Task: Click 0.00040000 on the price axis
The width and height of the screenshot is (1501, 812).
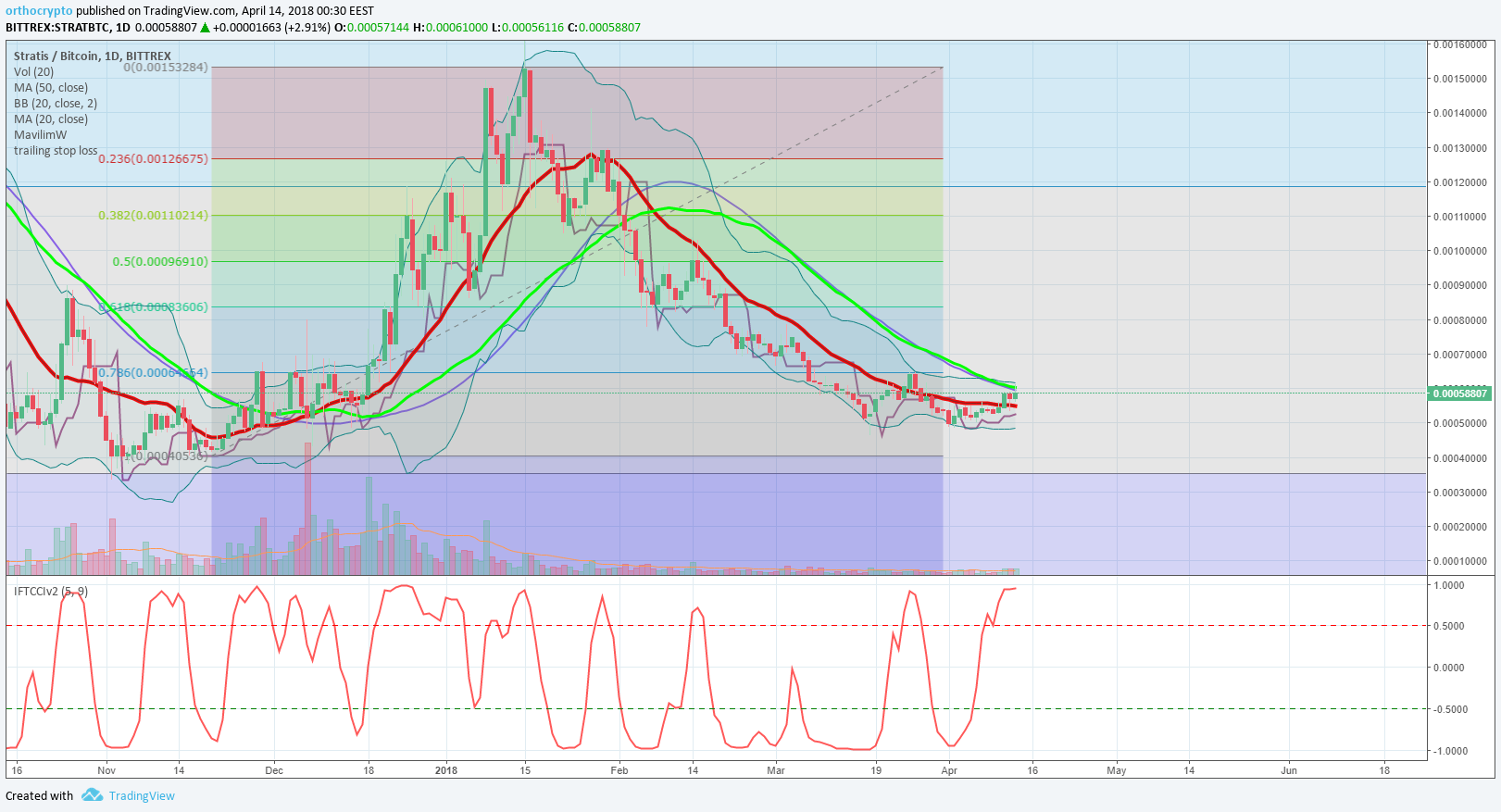Action: 1460,458
